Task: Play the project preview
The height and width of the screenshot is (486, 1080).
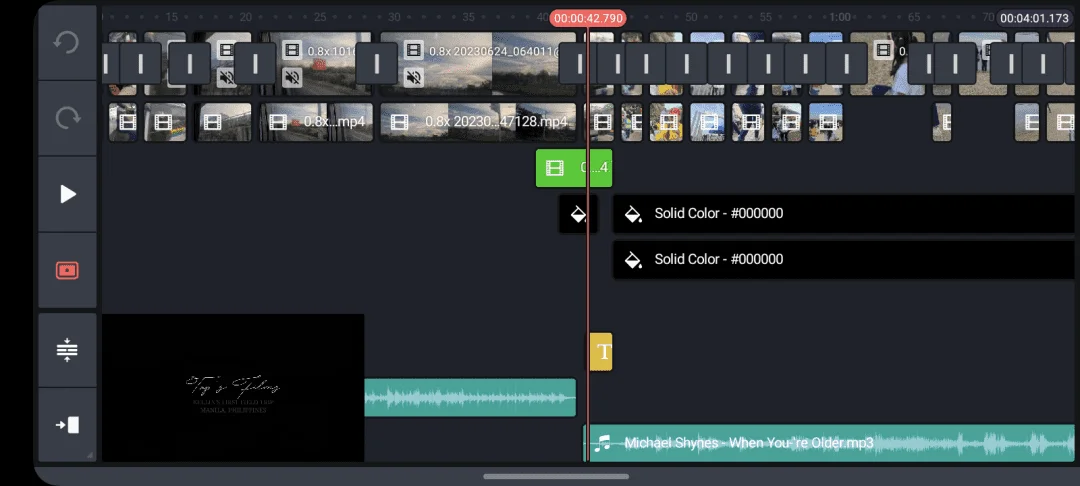Action: click(x=67, y=194)
